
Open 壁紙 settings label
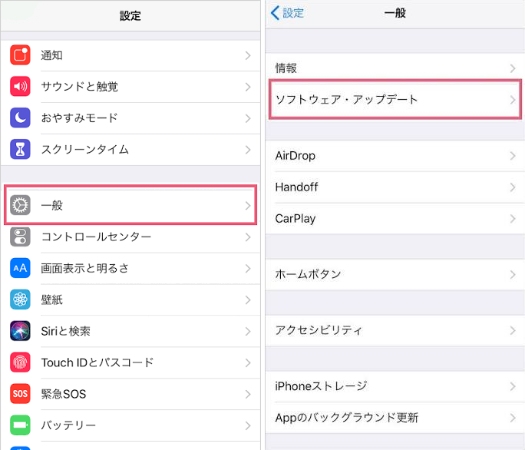pos(52,300)
